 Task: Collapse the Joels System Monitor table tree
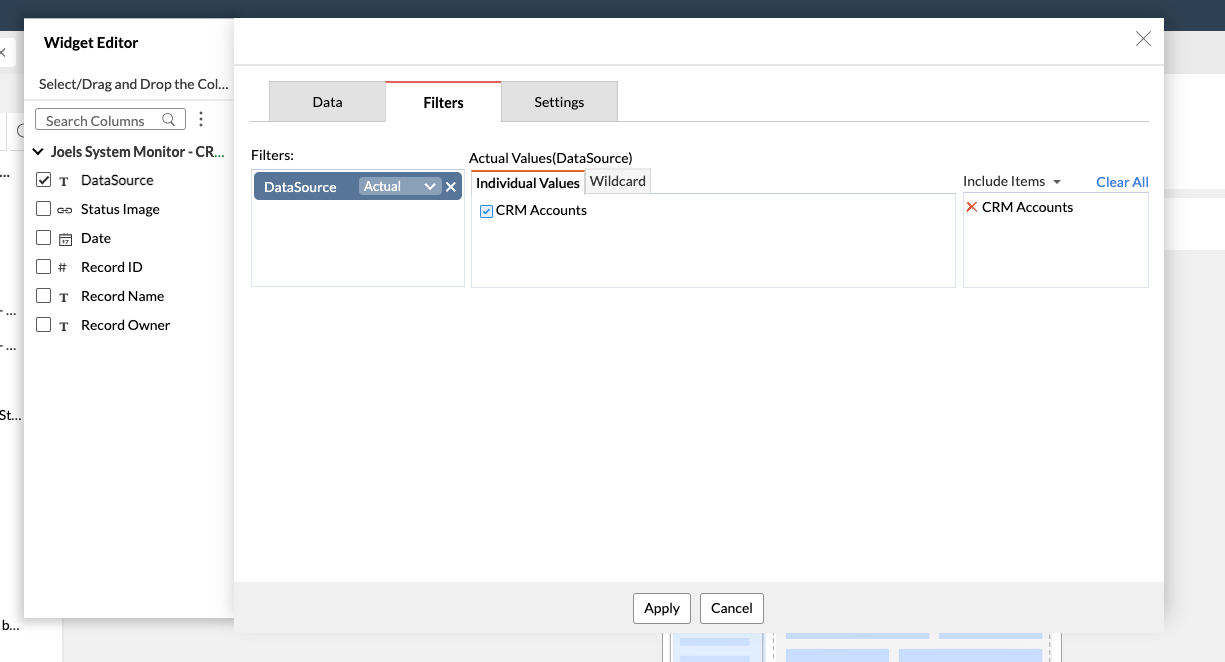[38, 152]
